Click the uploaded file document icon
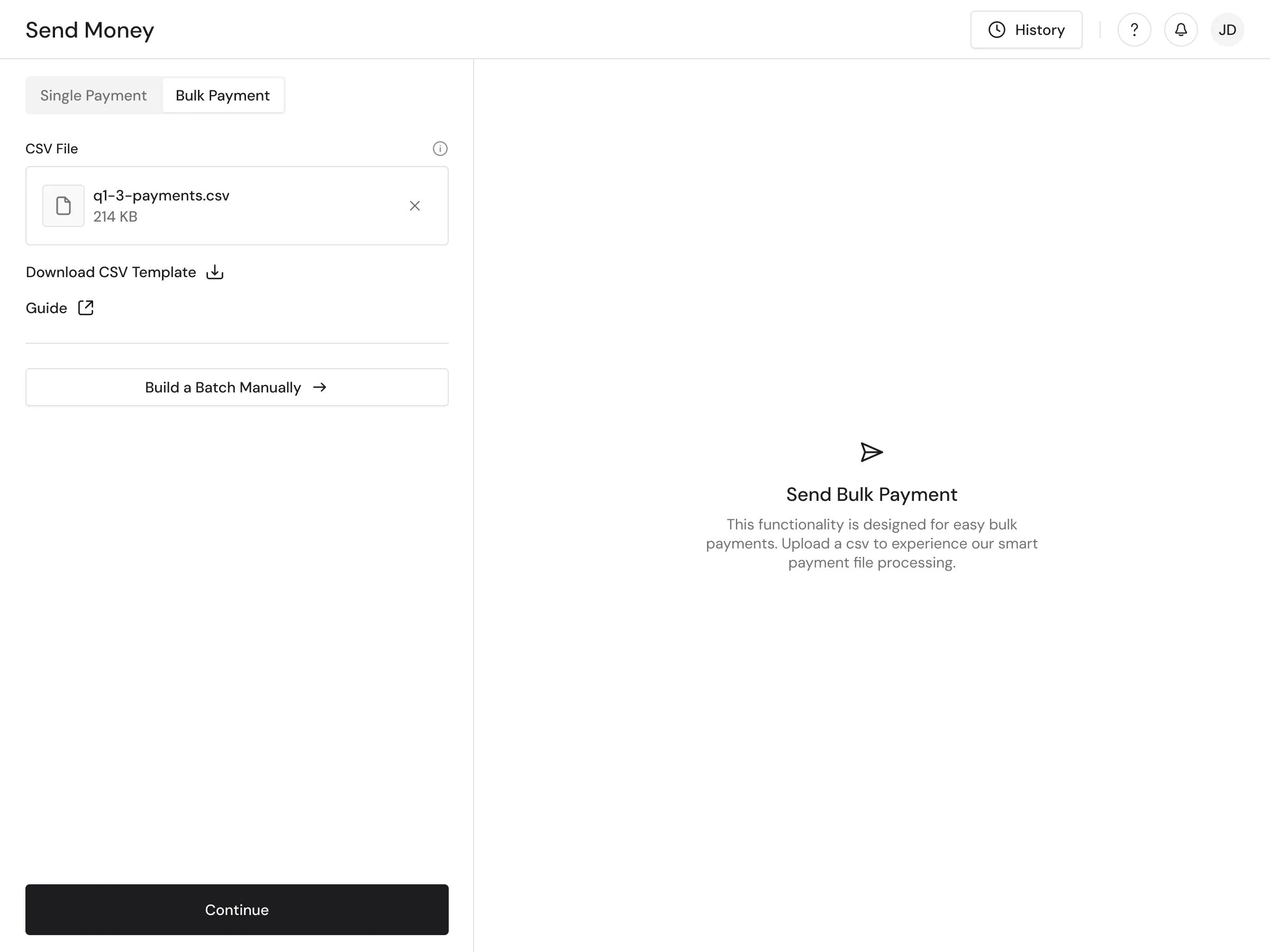The width and height of the screenshot is (1270, 952). [63, 205]
